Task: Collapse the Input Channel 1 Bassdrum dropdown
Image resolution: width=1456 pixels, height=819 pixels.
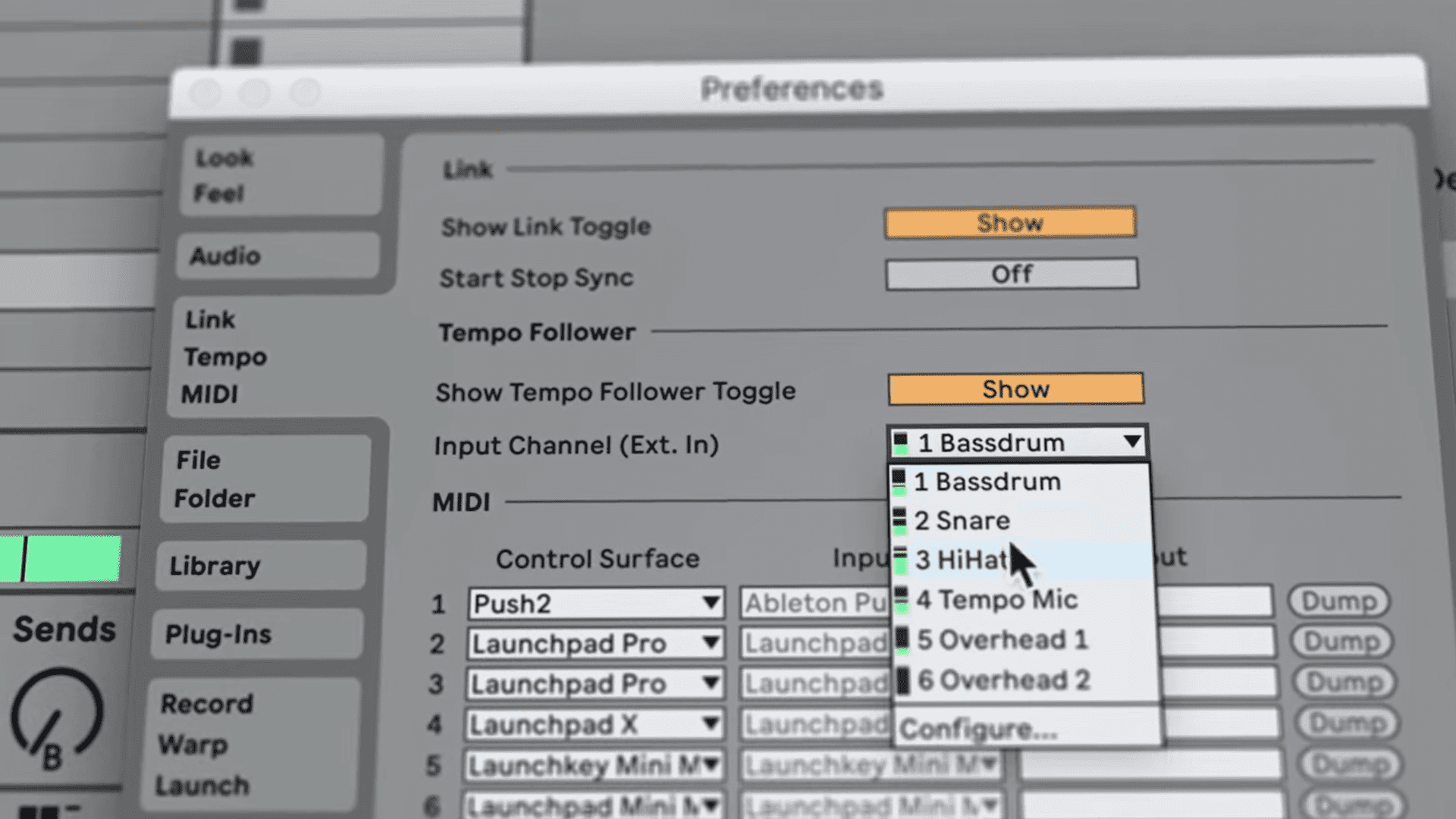Action: click(x=1017, y=442)
